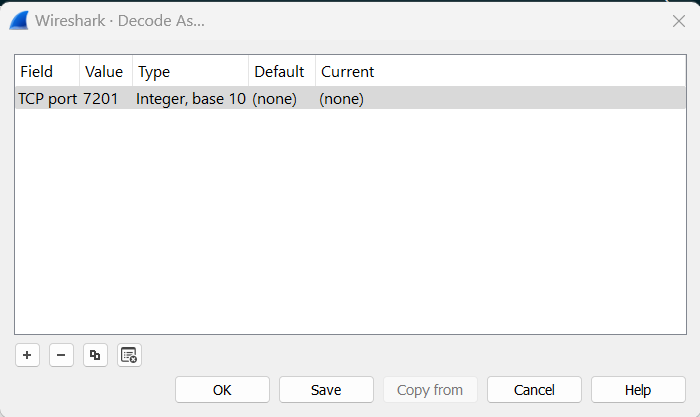Select the Integer, base 10 type cell
The width and height of the screenshot is (700, 417).
point(190,99)
